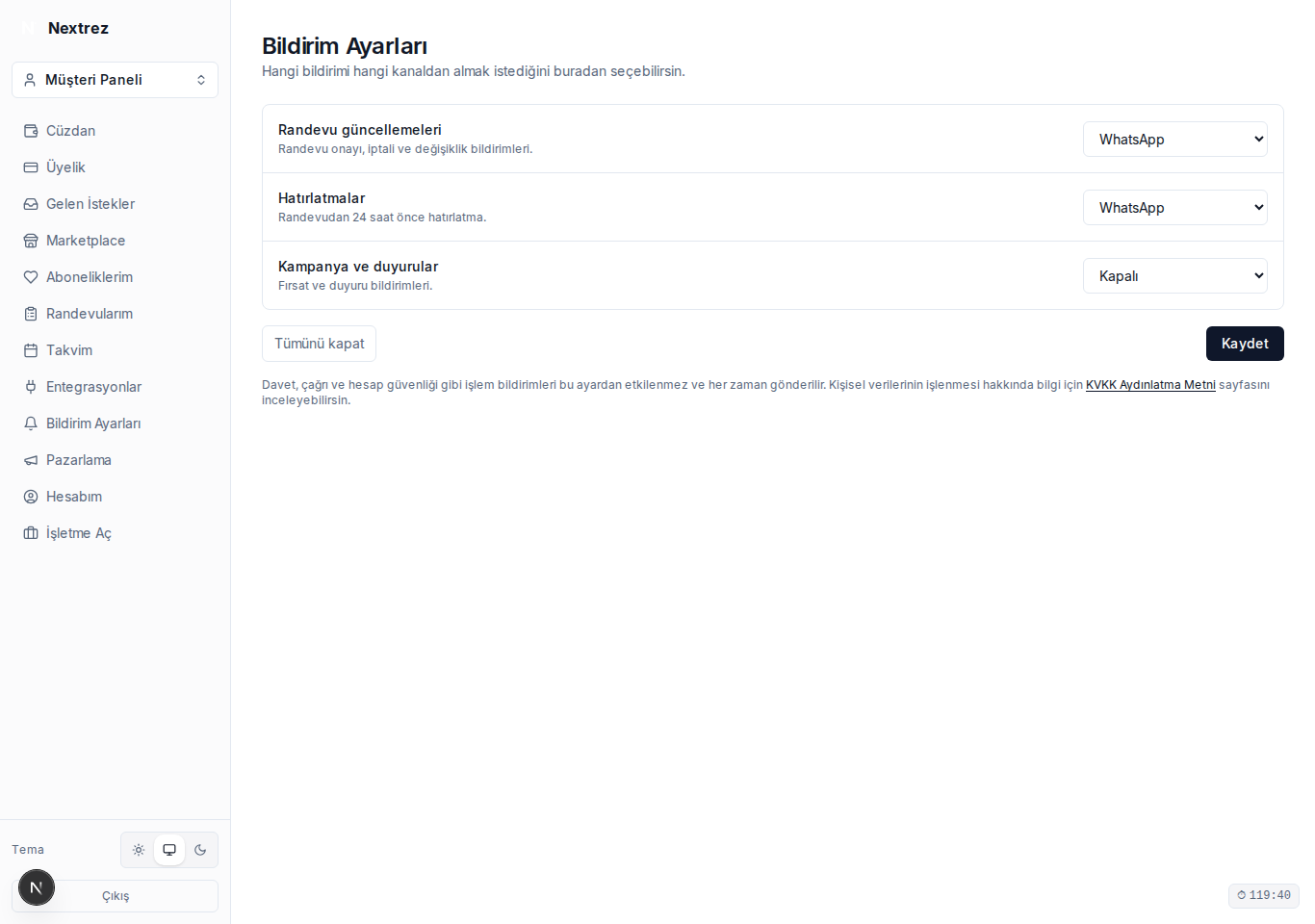Click the inbox icon for Gelen İstekler
1315x924 pixels.
pyautogui.click(x=31, y=204)
